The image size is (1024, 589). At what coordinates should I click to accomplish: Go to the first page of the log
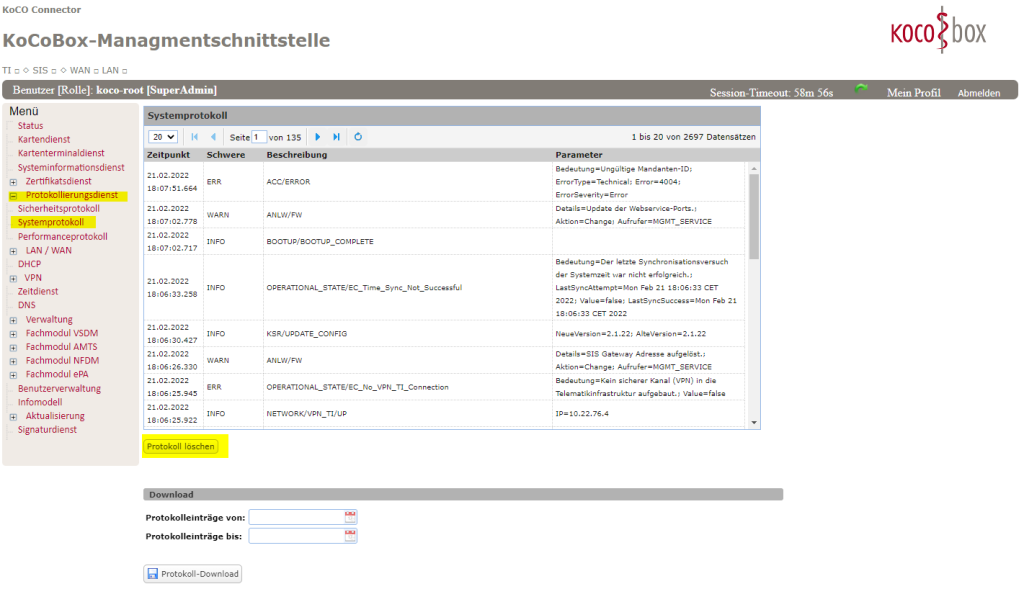(195, 136)
